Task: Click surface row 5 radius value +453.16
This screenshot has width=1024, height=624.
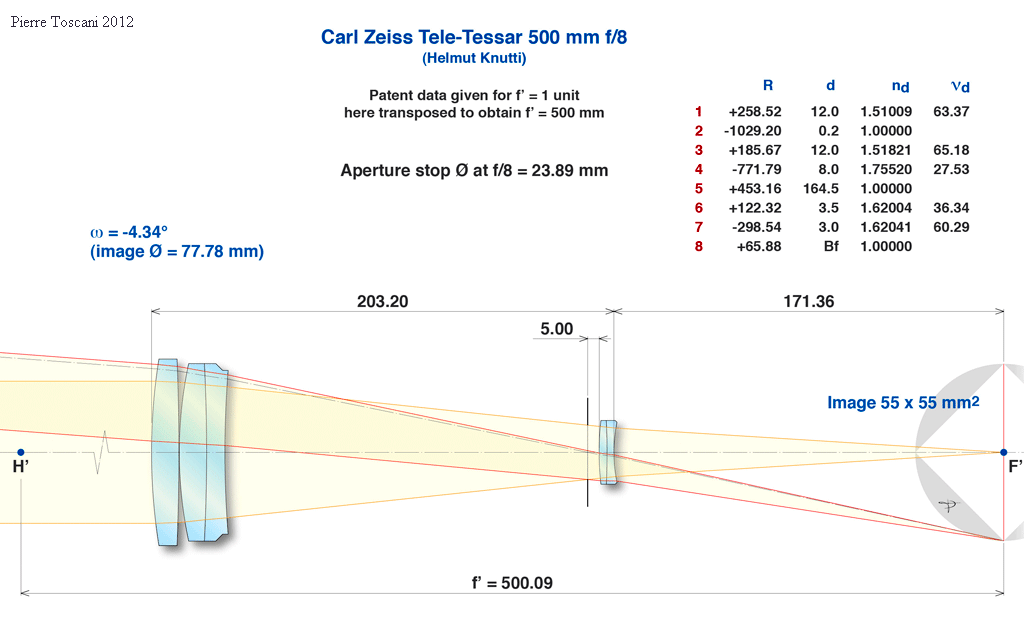Action: point(755,188)
